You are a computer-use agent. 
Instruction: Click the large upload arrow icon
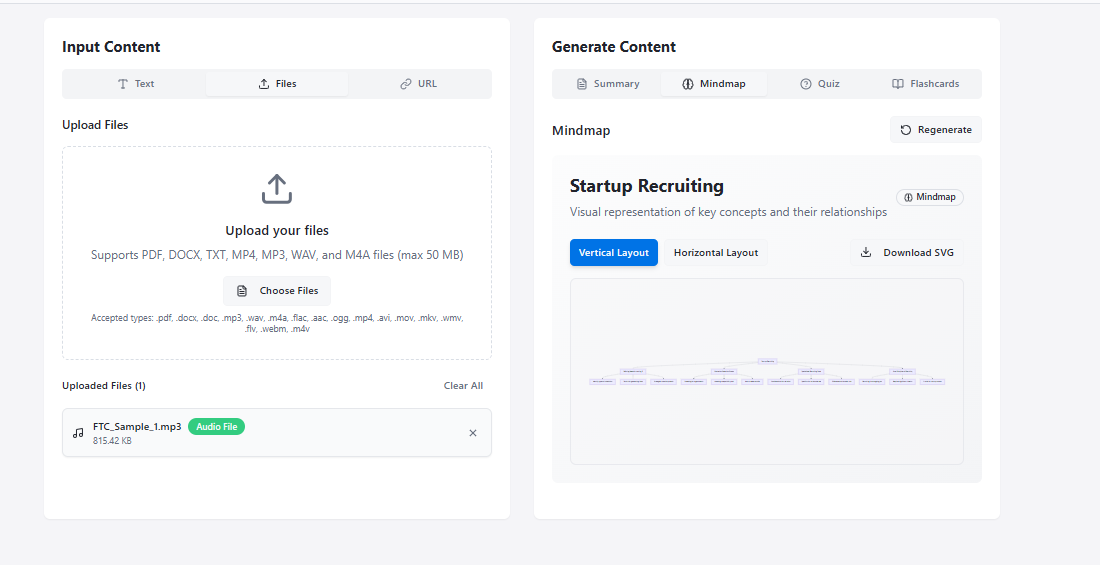(x=277, y=189)
